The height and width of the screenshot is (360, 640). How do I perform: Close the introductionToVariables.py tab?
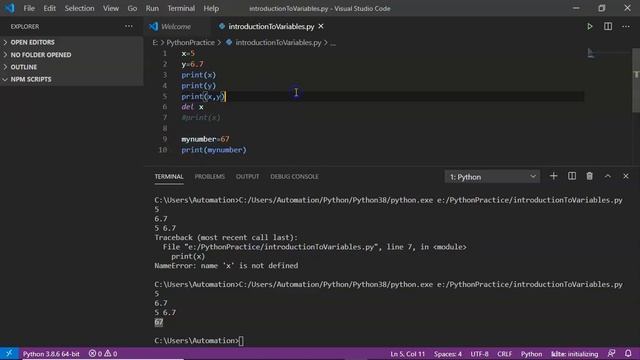(x=321, y=26)
